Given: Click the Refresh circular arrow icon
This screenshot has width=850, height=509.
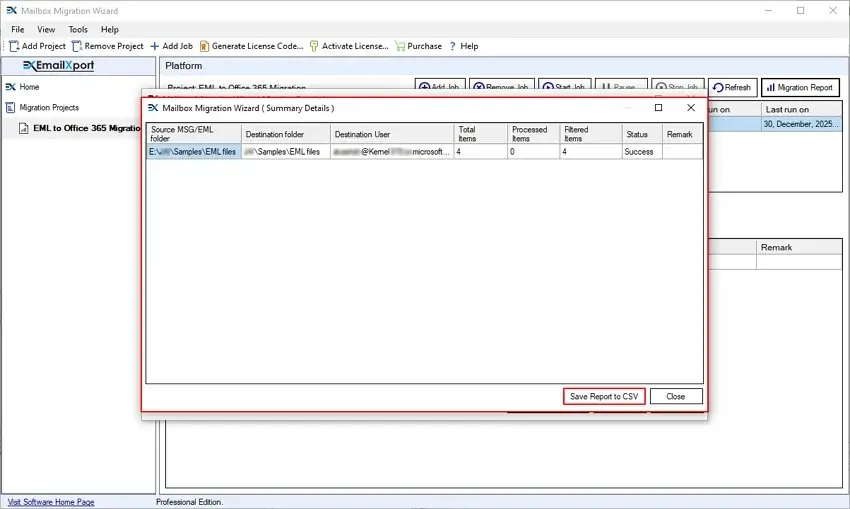Looking at the screenshot, I should 718,87.
